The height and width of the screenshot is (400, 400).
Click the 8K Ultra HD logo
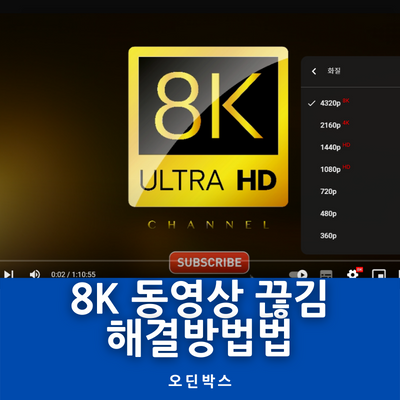click(208, 127)
